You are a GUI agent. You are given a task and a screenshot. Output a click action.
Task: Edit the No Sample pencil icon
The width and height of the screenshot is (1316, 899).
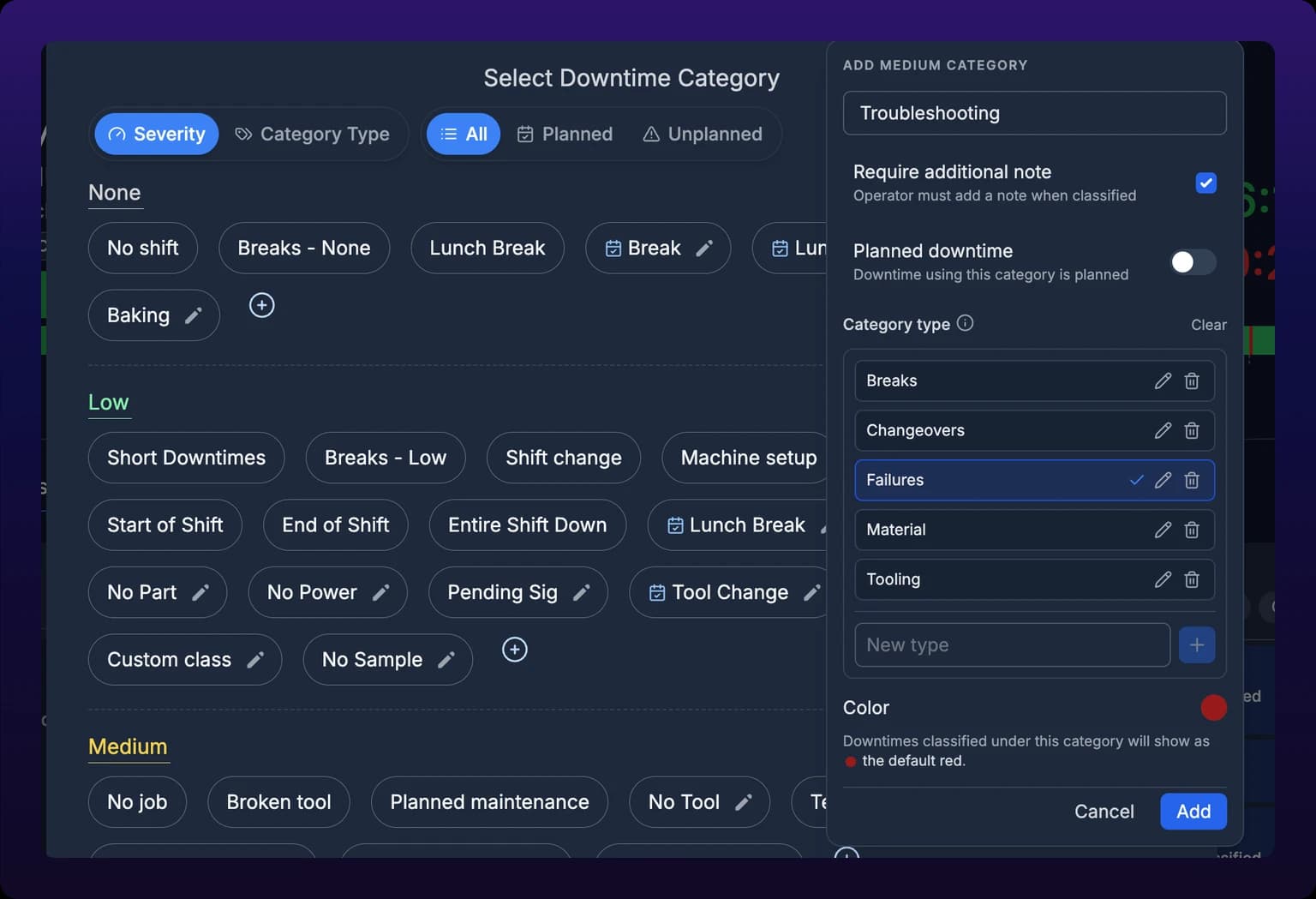pos(446,660)
